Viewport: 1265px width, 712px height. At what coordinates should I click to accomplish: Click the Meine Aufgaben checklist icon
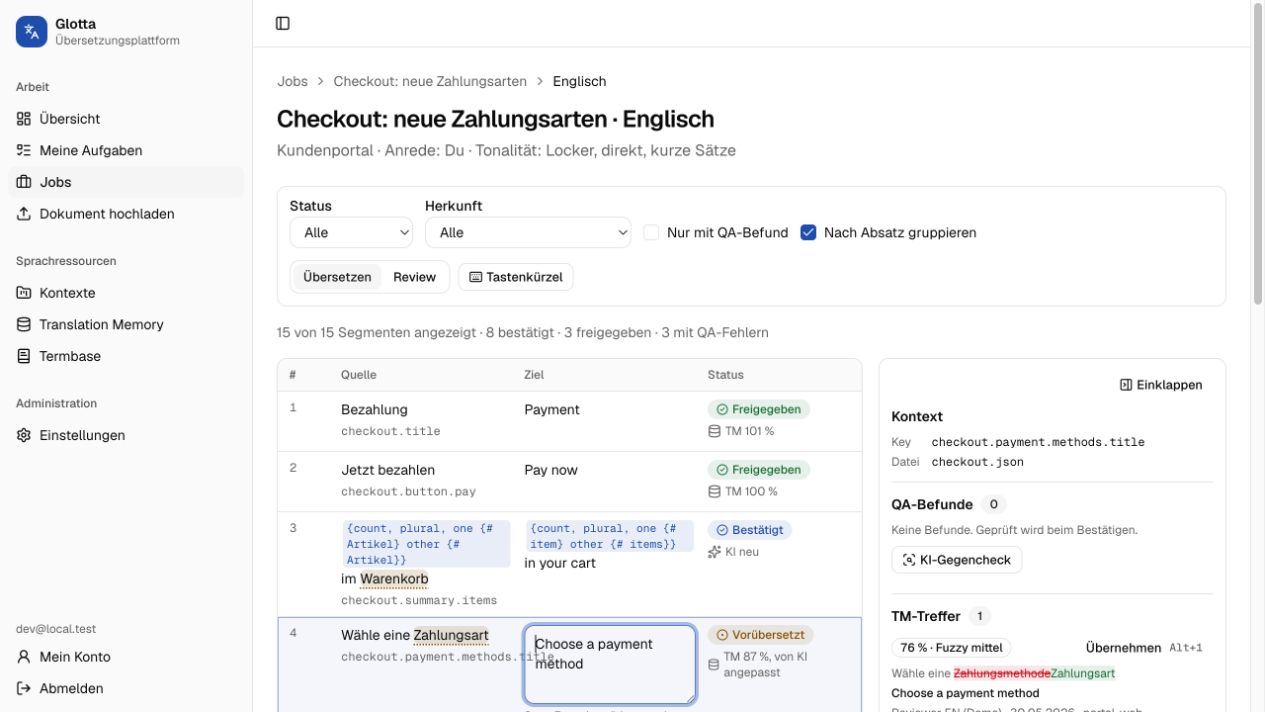tap(24, 150)
